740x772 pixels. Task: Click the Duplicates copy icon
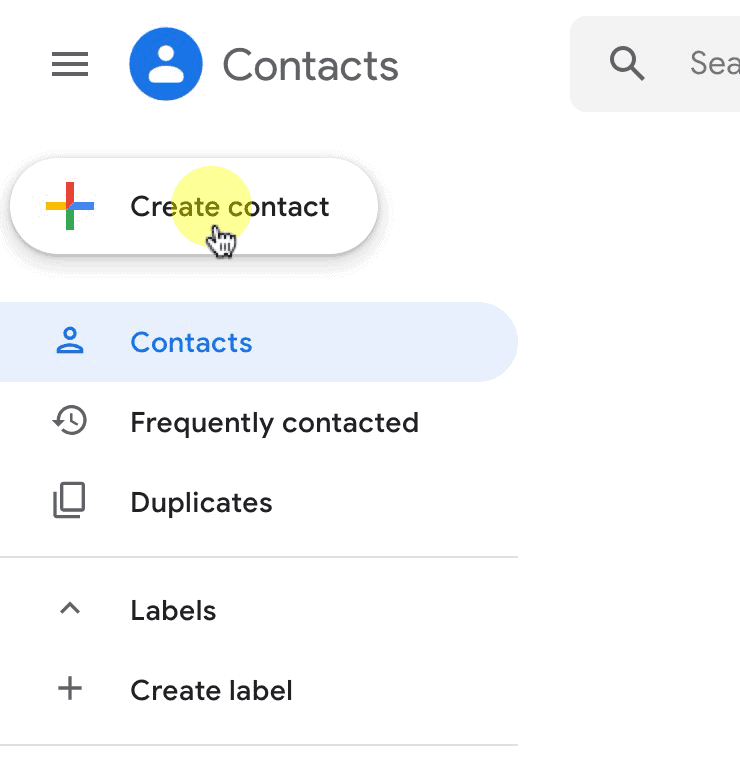(x=69, y=501)
